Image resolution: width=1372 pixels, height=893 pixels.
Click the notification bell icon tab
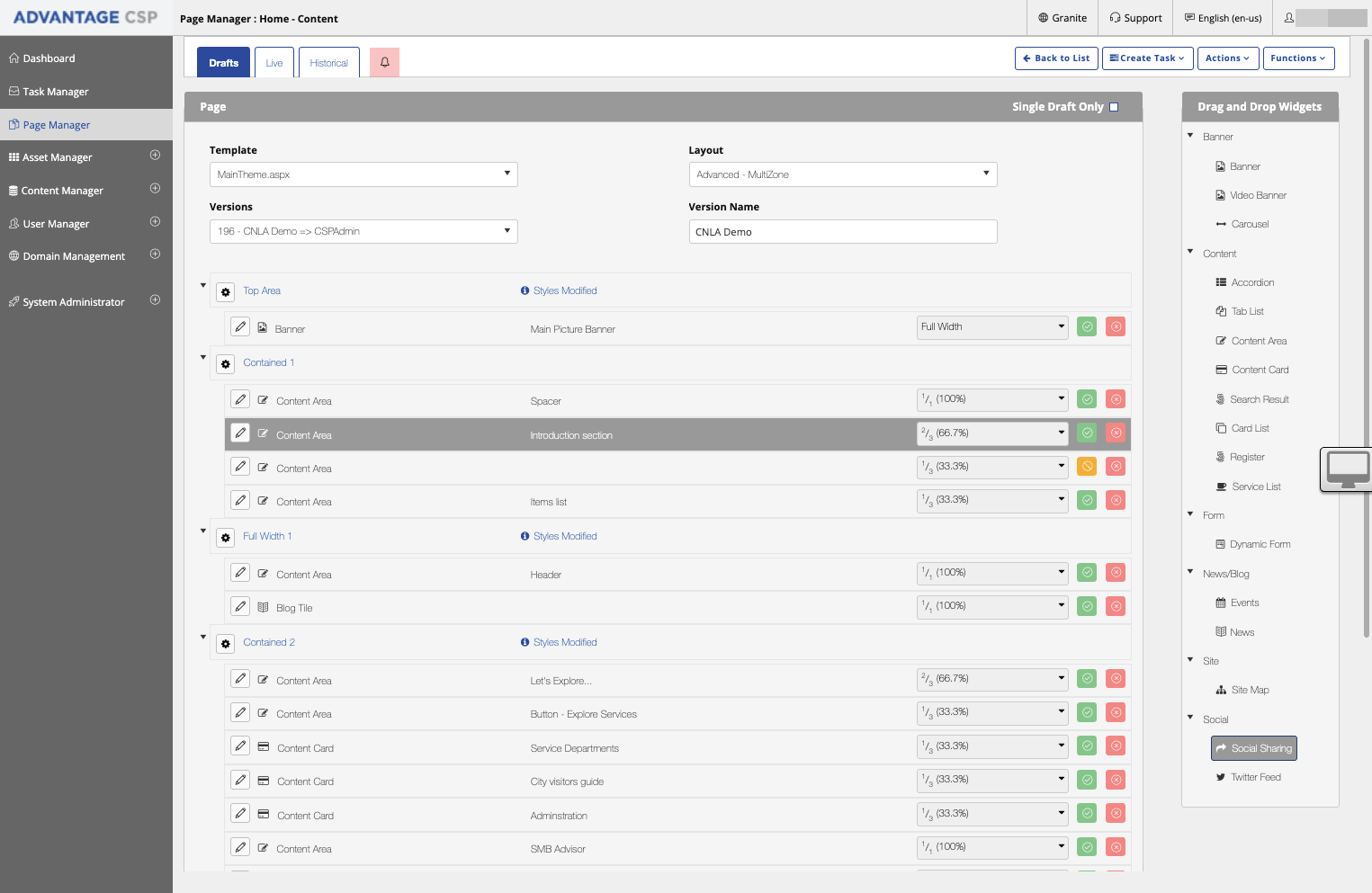tap(384, 62)
